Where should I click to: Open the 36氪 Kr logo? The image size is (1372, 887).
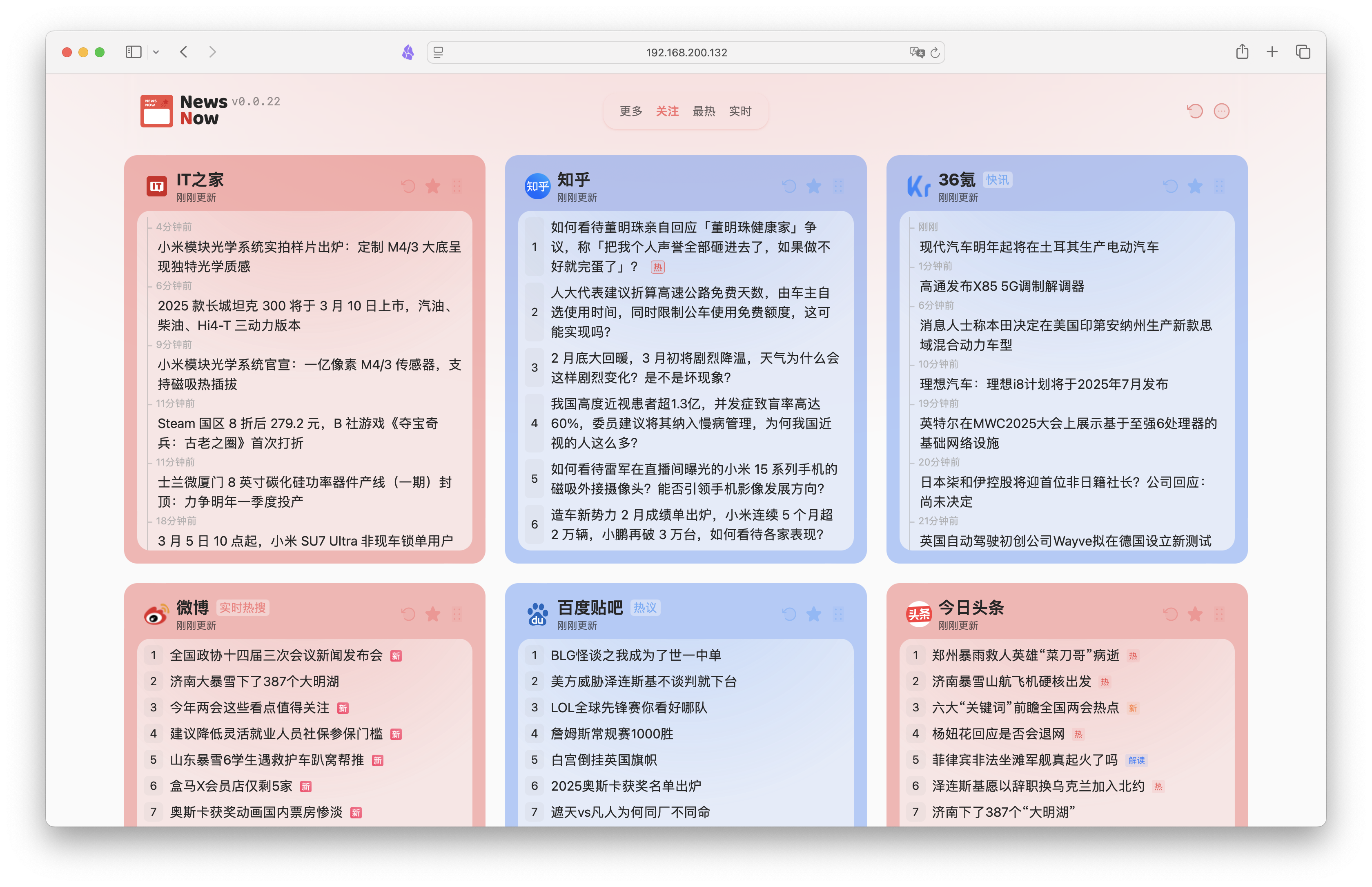click(x=918, y=186)
